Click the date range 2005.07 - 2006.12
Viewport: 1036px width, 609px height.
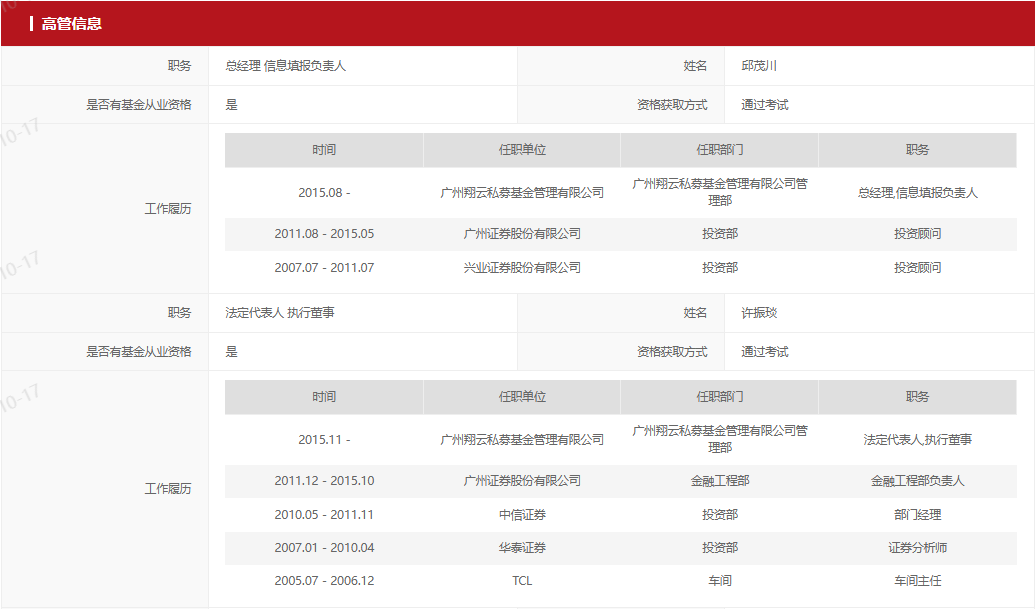click(x=324, y=581)
